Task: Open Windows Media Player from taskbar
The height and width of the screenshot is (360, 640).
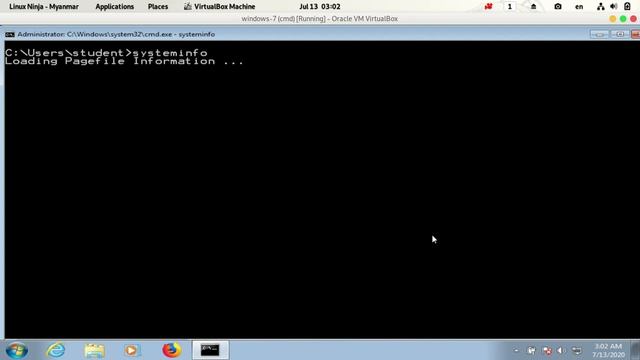Action: (x=131, y=350)
